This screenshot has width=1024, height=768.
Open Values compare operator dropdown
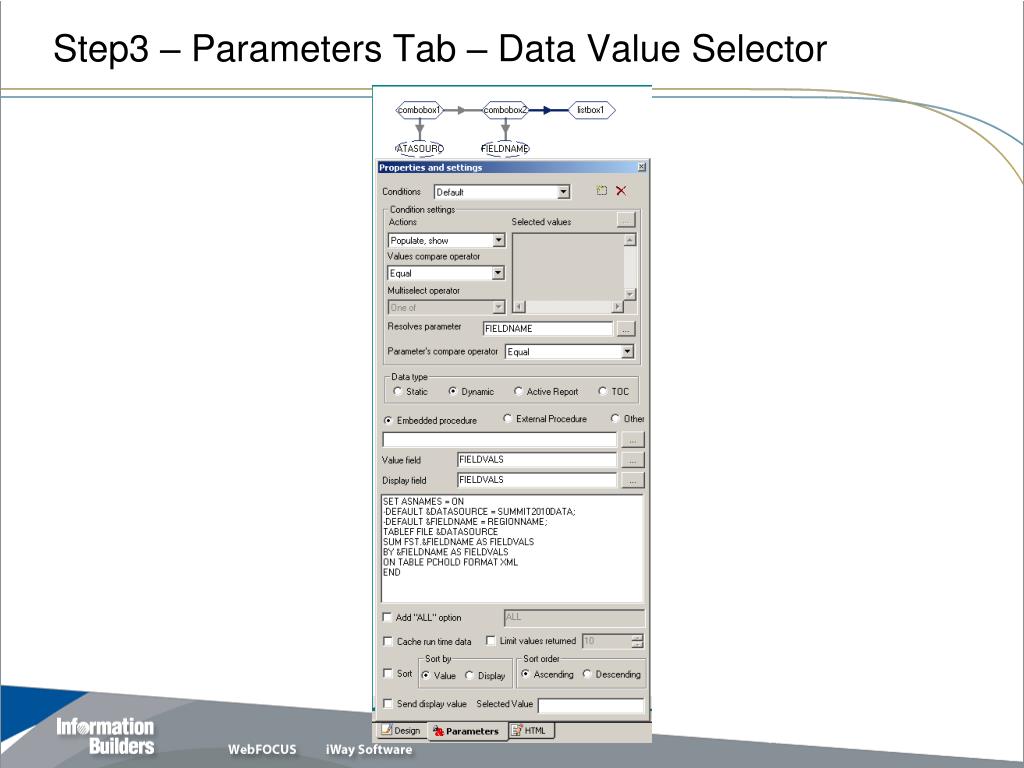pyautogui.click(x=498, y=273)
